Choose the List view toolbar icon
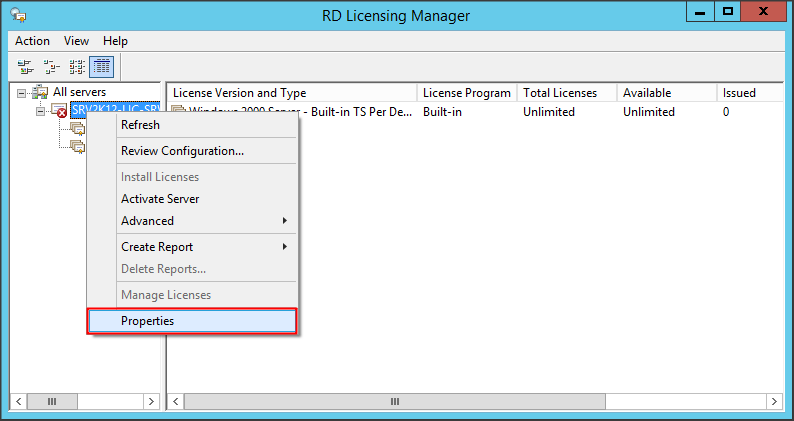This screenshot has height=421, width=794. tap(76, 67)
